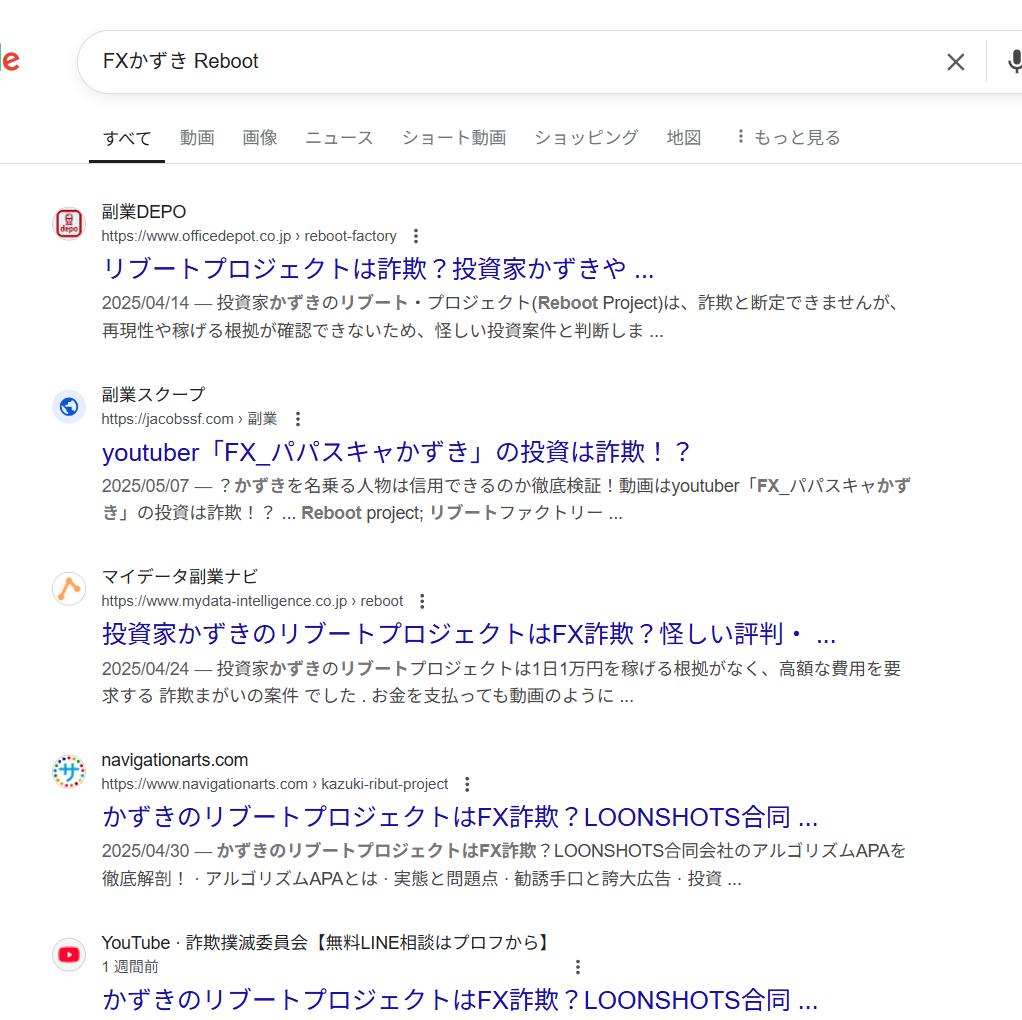Open more options for officedepot.co.jp result

pyautogui.click(x=416, y=236)
